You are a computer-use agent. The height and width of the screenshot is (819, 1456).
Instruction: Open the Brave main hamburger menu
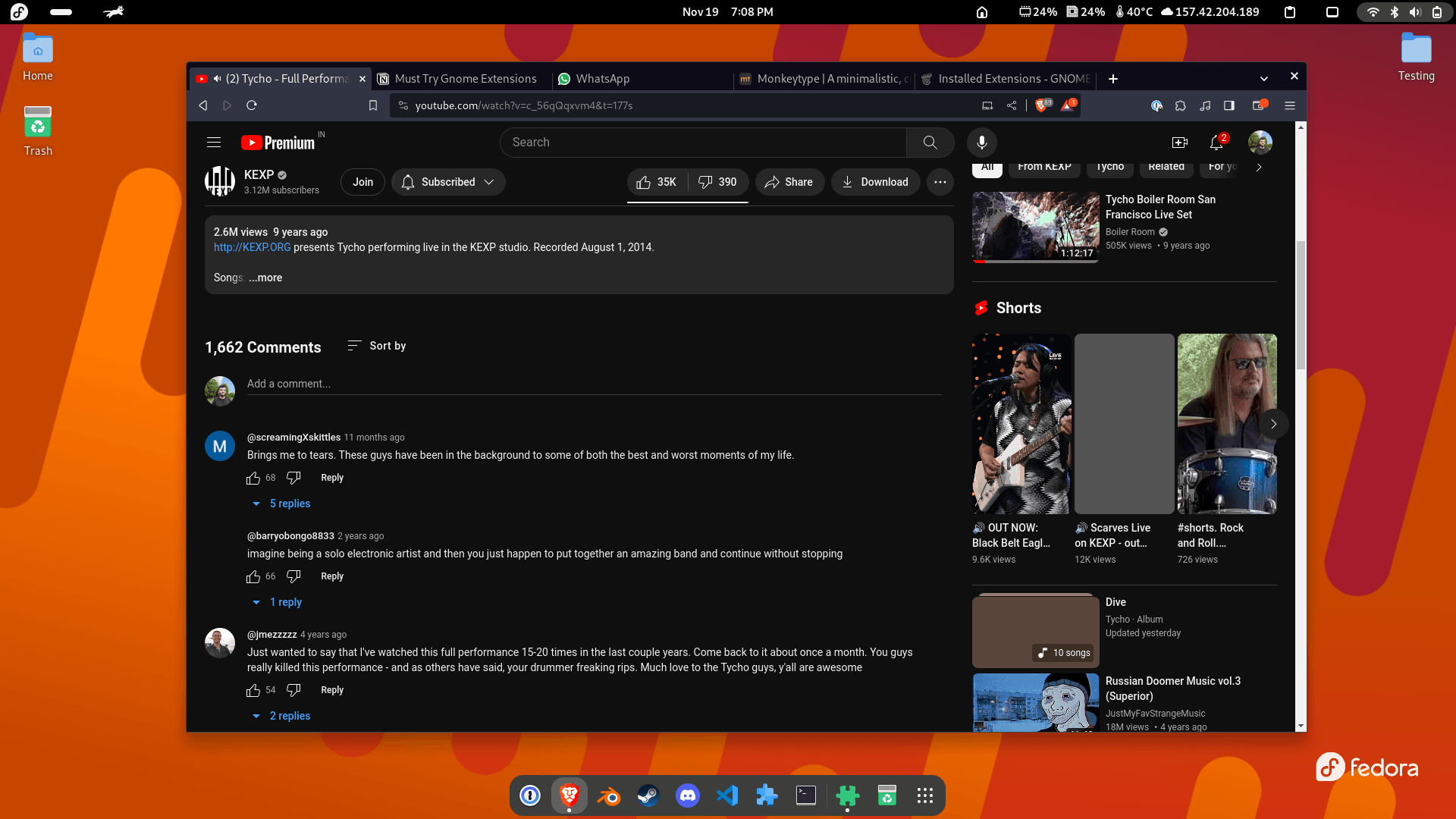pyautogui.click(x=1290, y=105)
